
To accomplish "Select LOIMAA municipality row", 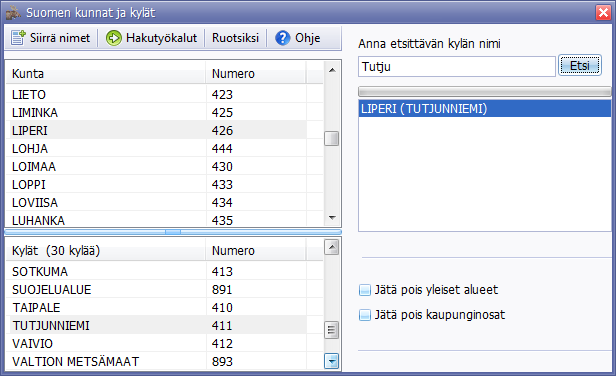I will pos(156,167).
